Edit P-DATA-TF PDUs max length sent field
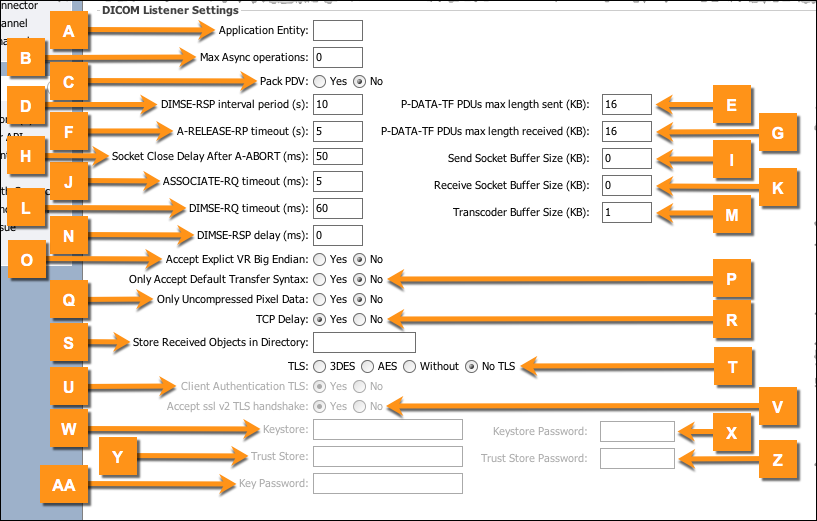This screenshot has height=521, width=817. point(627,104)
